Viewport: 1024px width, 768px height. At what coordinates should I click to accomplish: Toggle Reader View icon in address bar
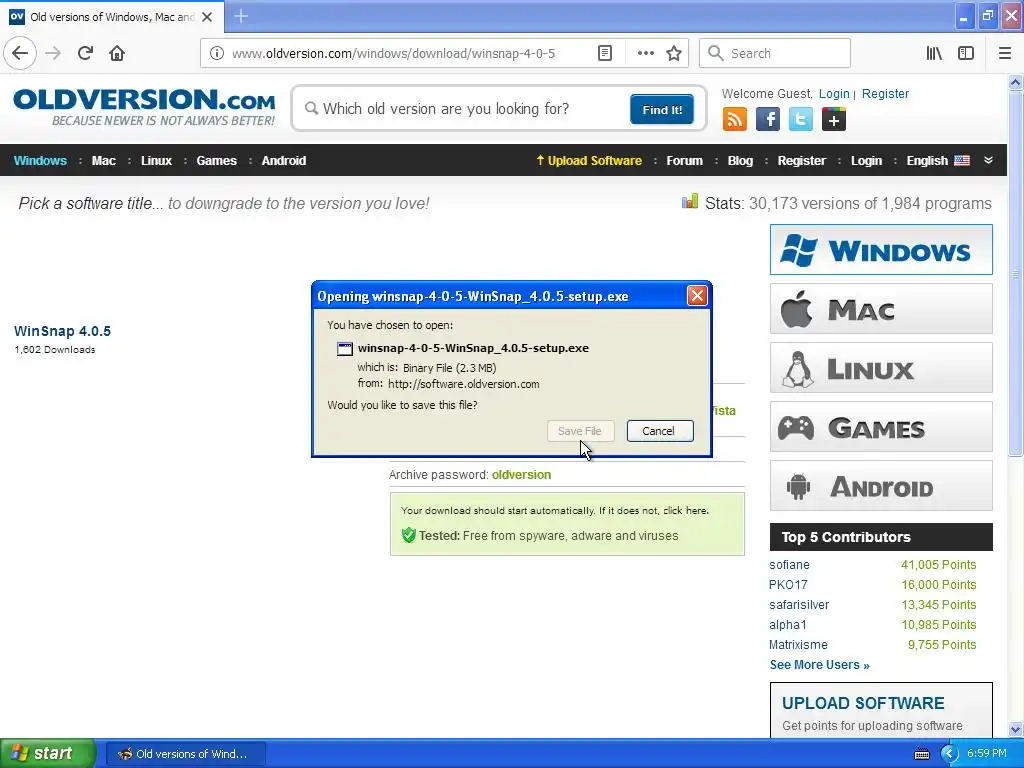605,53
